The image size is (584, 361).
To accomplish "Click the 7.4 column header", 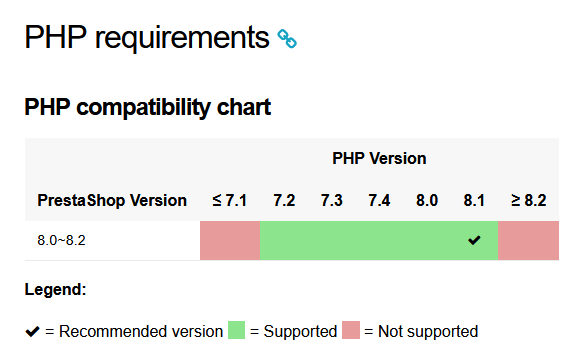I will click(x=379, y=200).
